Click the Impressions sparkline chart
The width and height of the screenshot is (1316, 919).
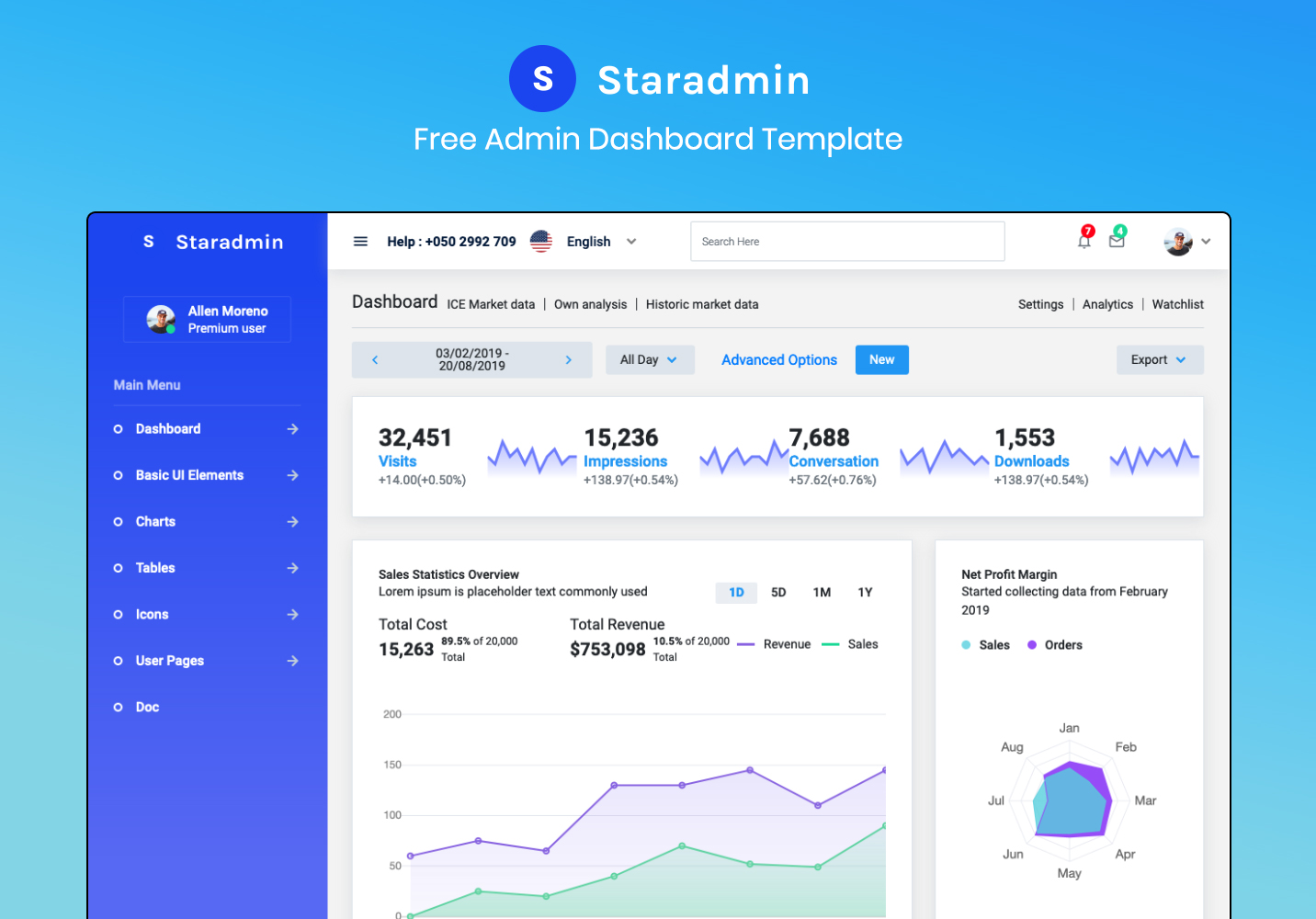743,457
